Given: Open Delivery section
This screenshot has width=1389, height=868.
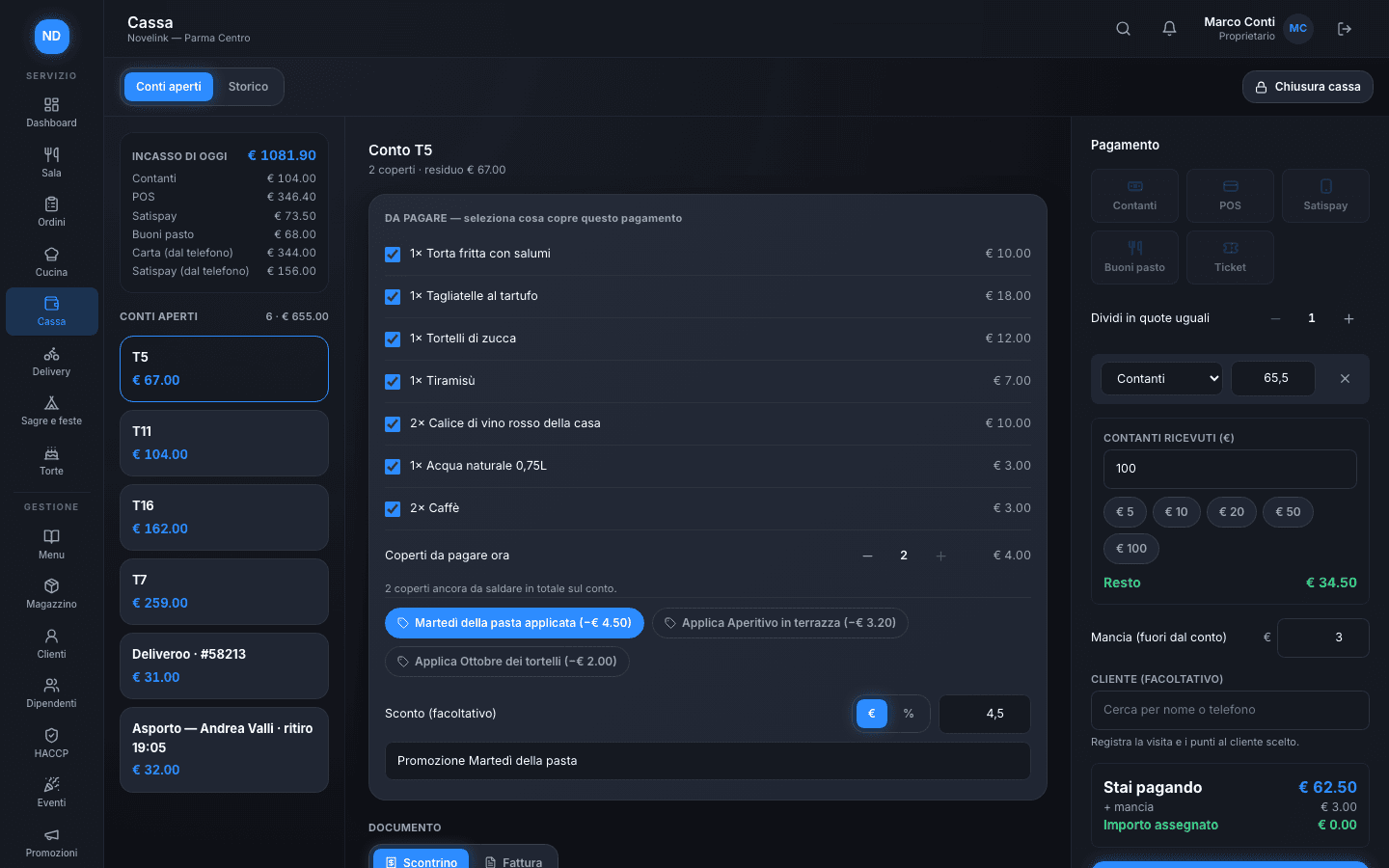Looking at the screenshot, I should point(52,361).
